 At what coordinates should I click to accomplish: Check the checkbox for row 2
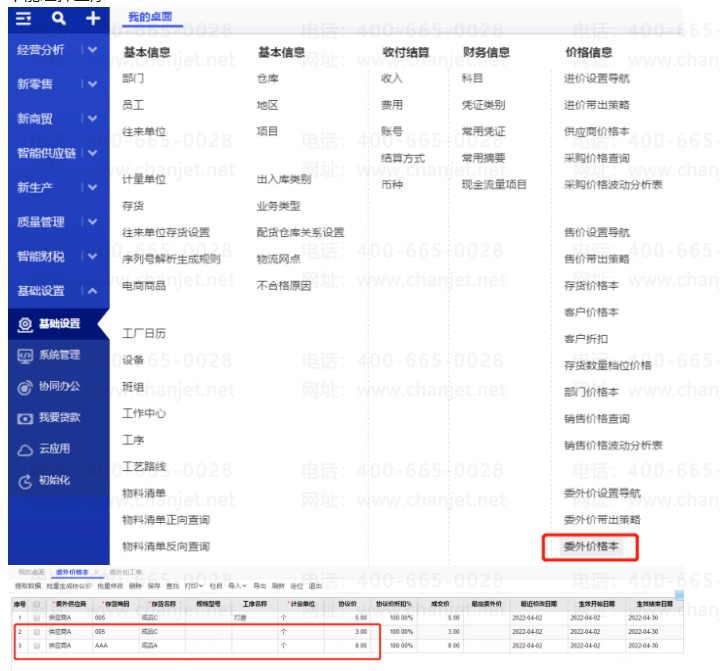point(37,632)
